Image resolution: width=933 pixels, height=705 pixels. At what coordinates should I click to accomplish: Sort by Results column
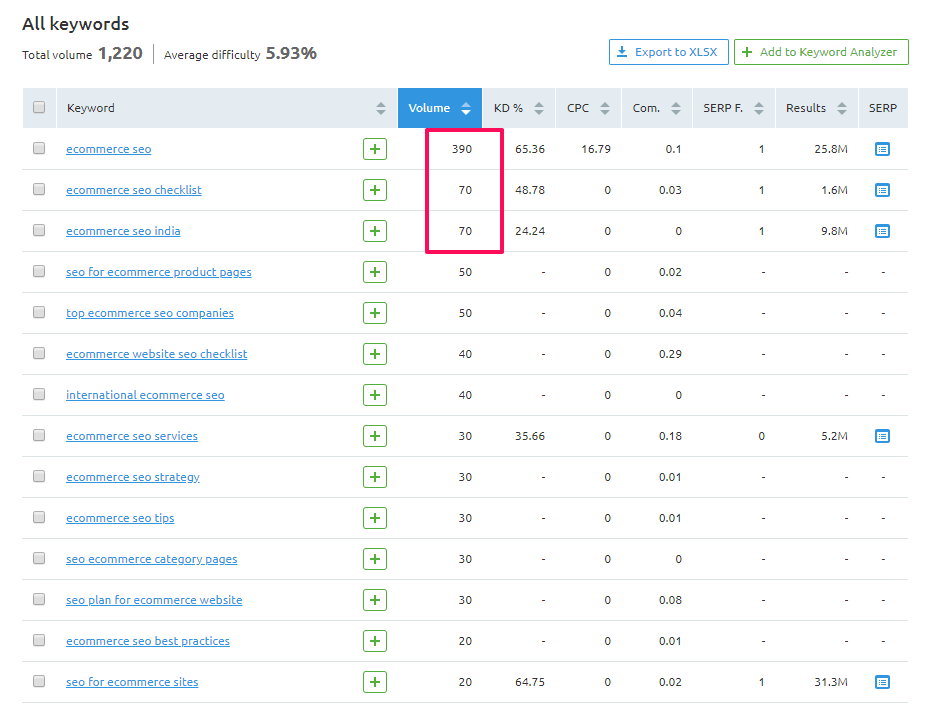[x=816, y=108]
